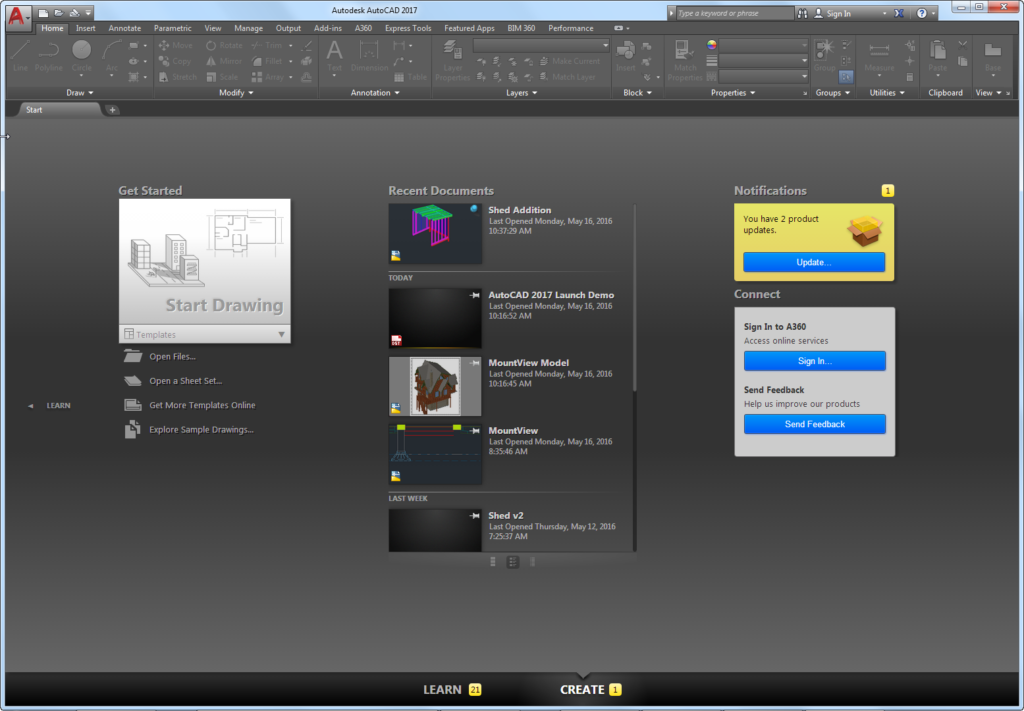Screen dimensions: 1024x711
Task: Open the Featured Apps ribbon tab
Action: click(469, 28)
